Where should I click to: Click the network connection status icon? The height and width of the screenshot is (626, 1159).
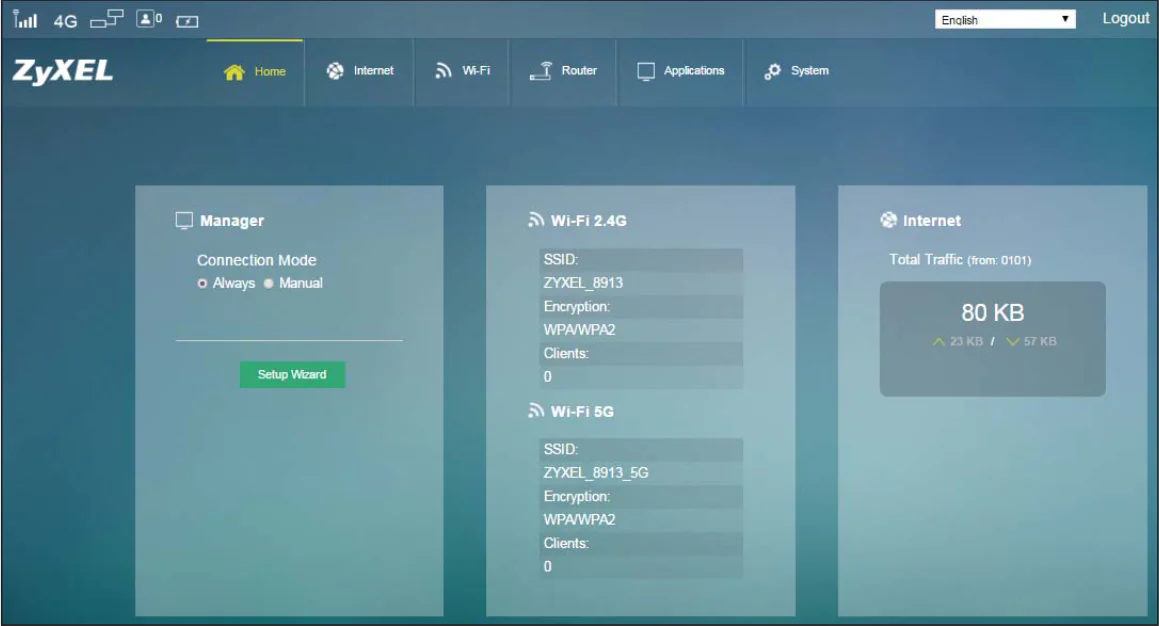click(x=106, y=20)
